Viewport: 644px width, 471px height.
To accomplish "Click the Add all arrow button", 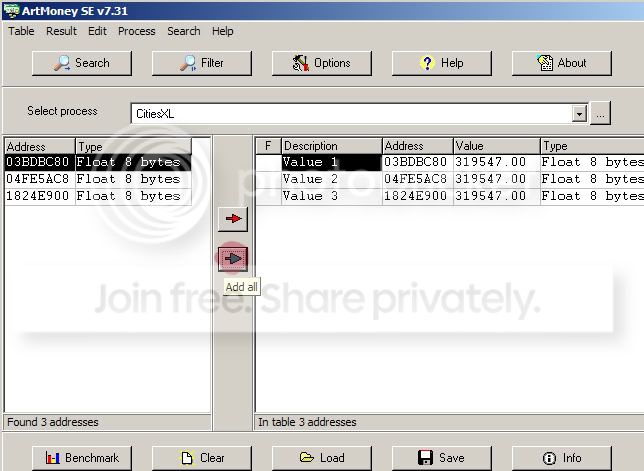I will click(x=233, y=259).
